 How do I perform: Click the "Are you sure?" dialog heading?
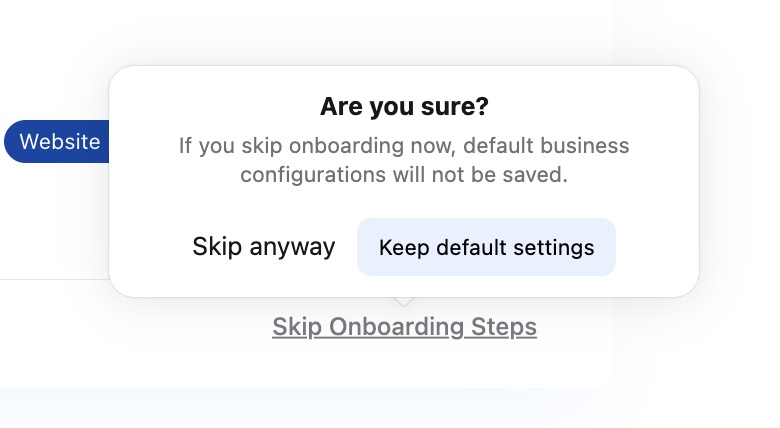pyautogui.click(x=404, y=107)
